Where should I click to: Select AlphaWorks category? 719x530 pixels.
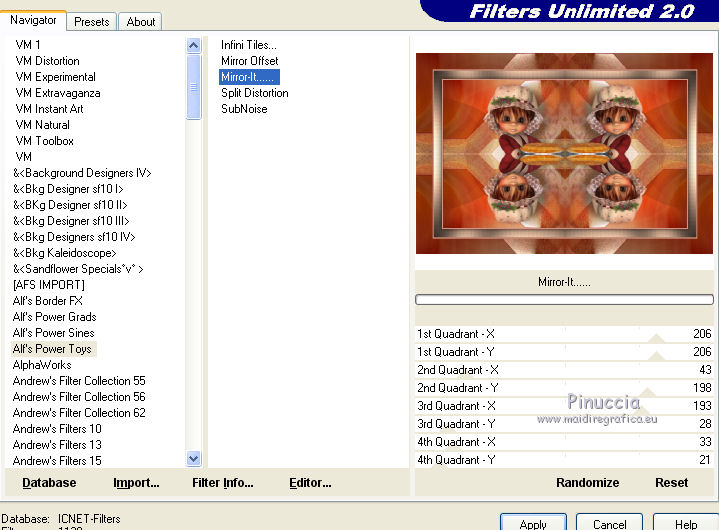(x=42, y=365)
